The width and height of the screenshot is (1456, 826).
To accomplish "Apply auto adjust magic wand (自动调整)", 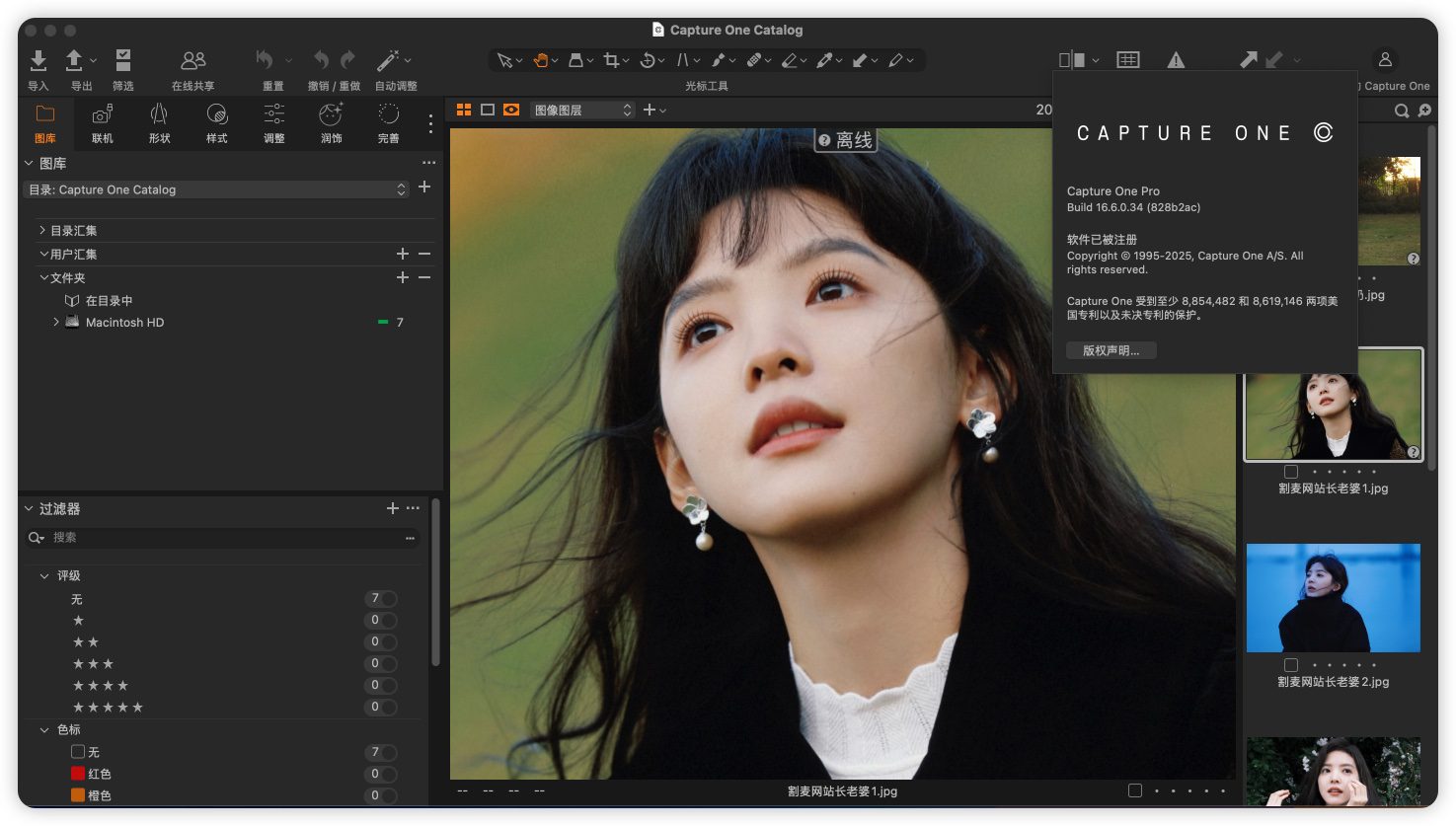I will point(389,60).
